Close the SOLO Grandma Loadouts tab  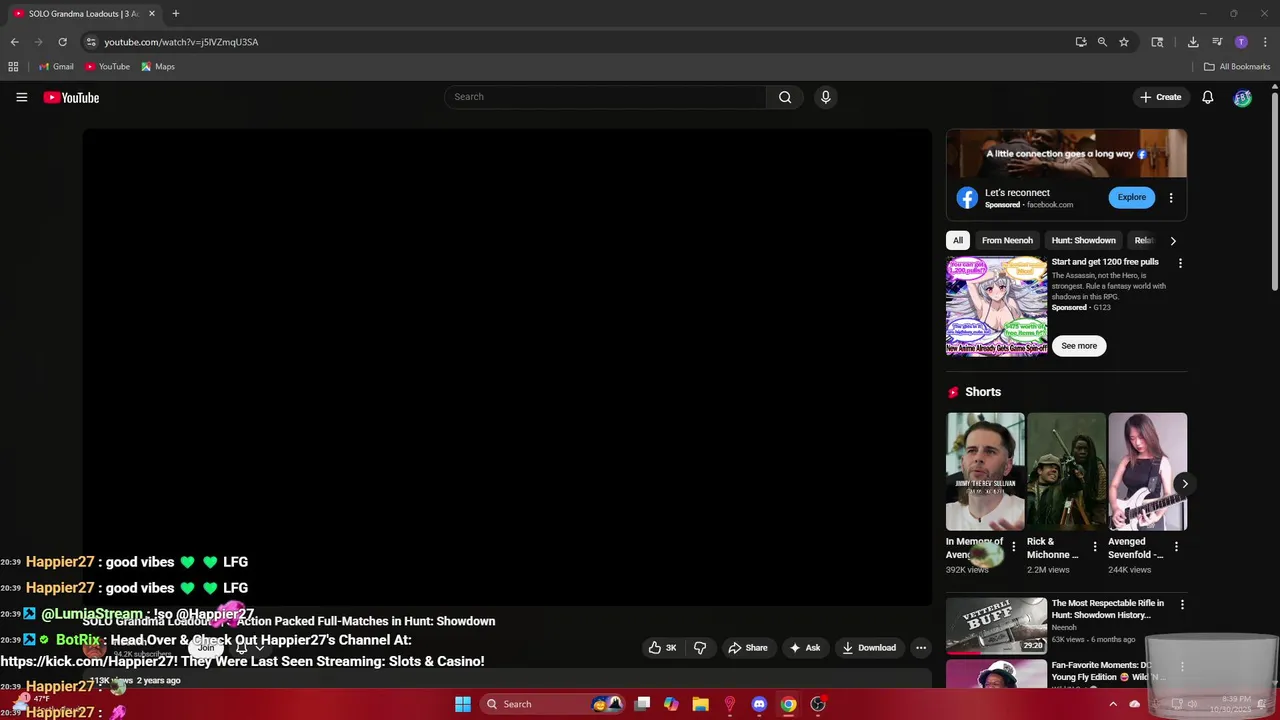tap(152, 14)
